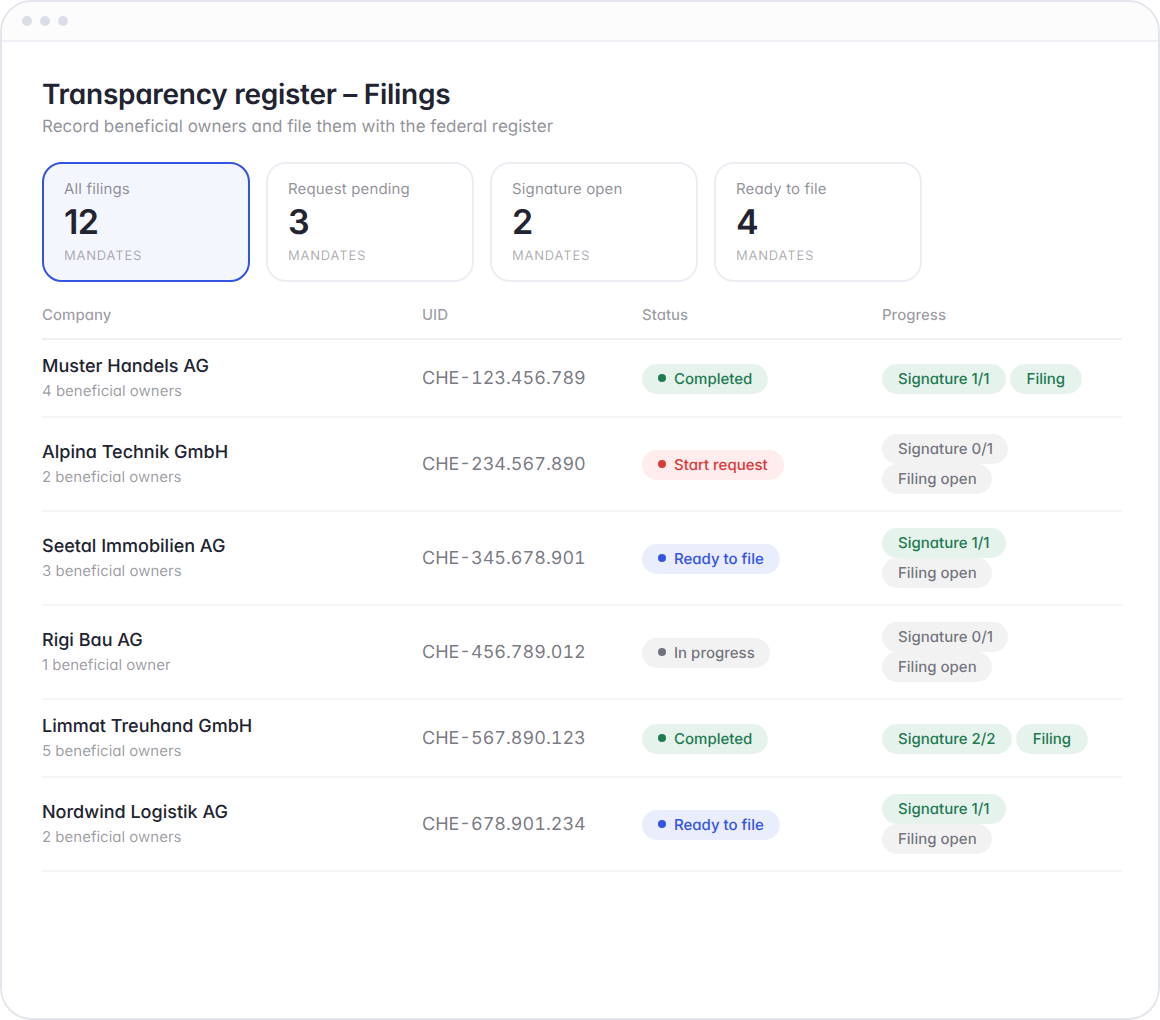Click UID CHE-456.789.012
Screen dimensions: 1160x1020
[x=504, y=652]
